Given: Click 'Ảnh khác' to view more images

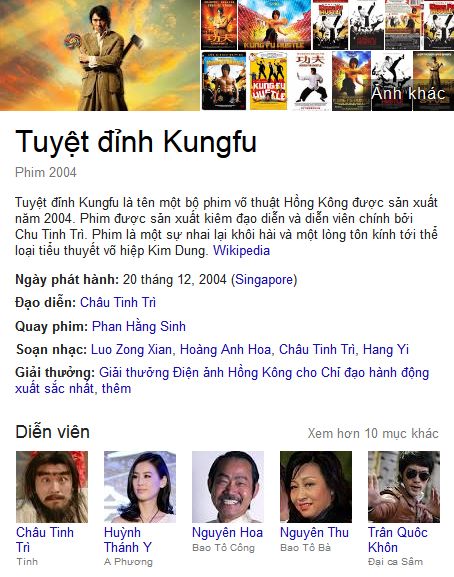Looking at the screenshot, I should click(408, 93).
